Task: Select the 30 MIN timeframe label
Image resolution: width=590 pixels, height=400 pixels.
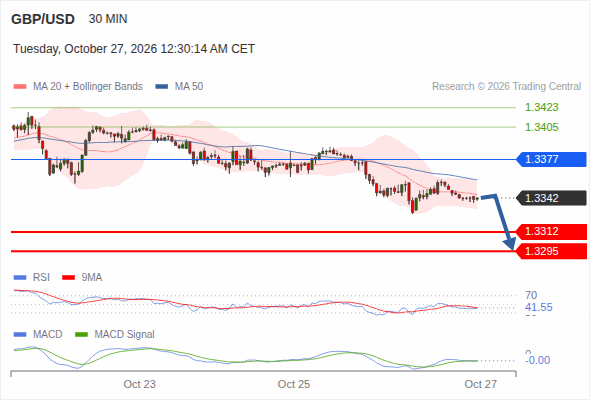Action: point(108,19)
